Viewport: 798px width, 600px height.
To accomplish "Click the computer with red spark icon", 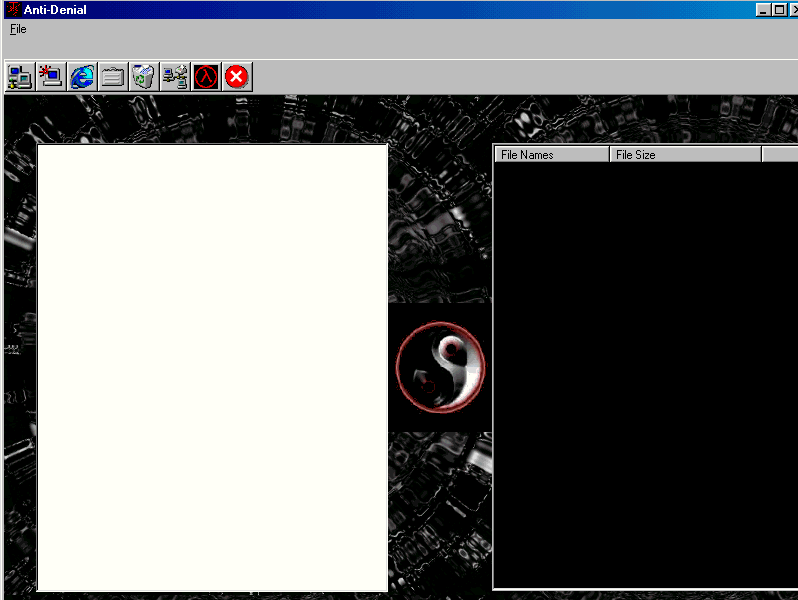I will pyautogui.click(x=51, y=77).
